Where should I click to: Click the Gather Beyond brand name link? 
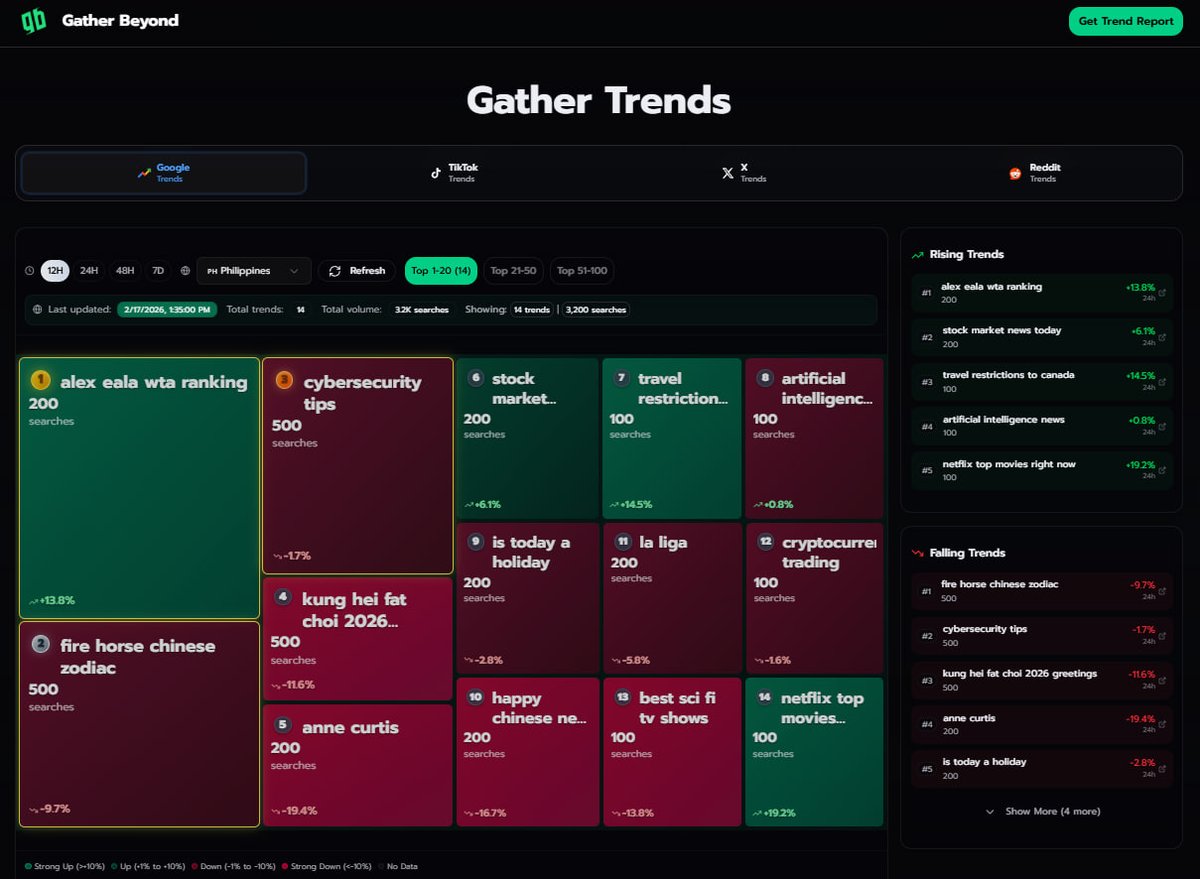[120, 21]
